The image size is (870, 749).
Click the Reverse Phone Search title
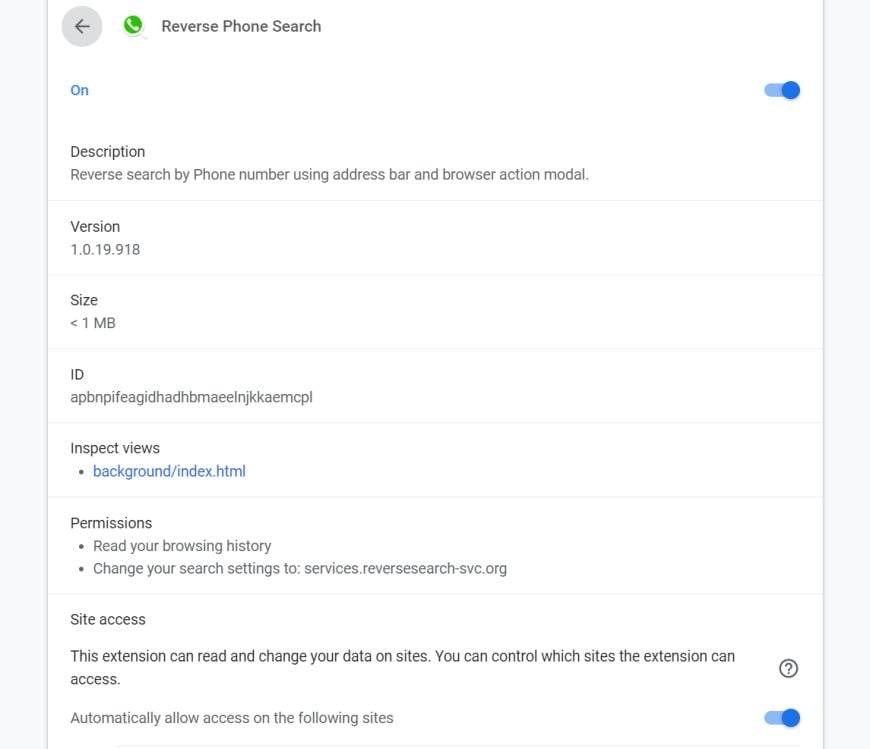click(241, 27)
